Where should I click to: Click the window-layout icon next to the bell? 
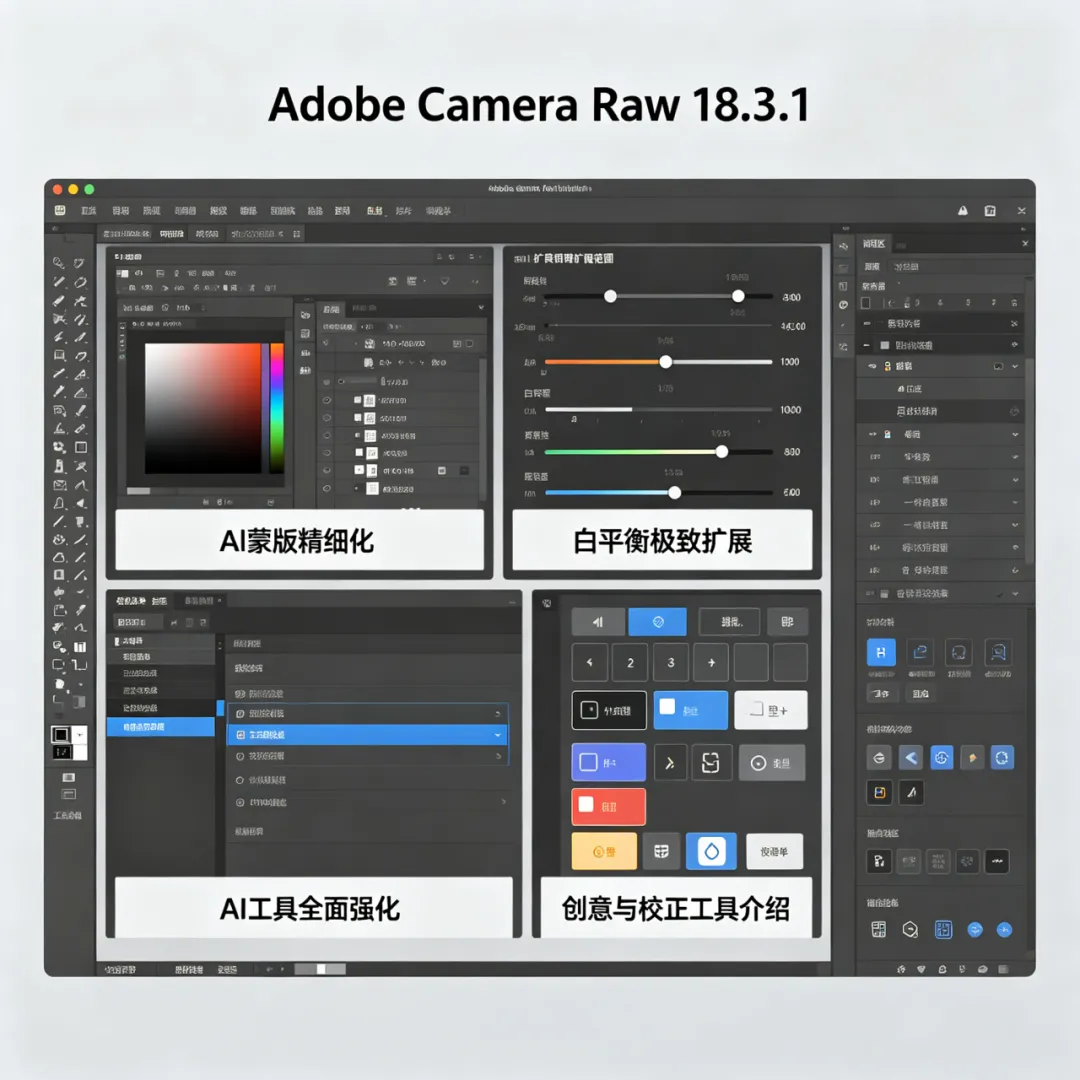point(990,211)
